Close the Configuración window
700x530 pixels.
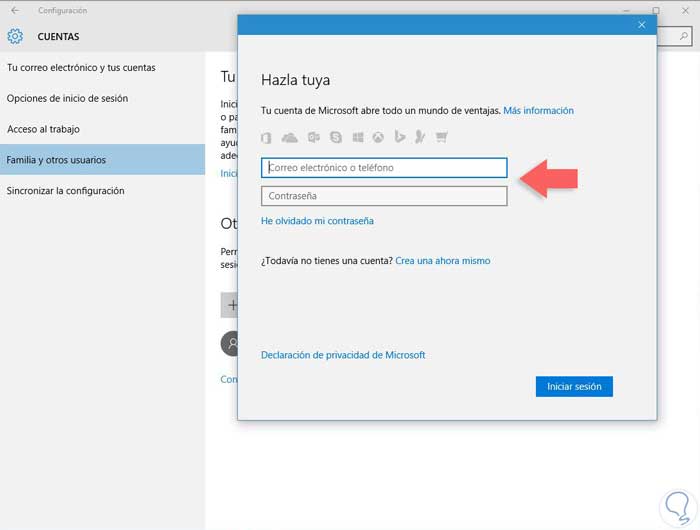click(x=686, y=10)
